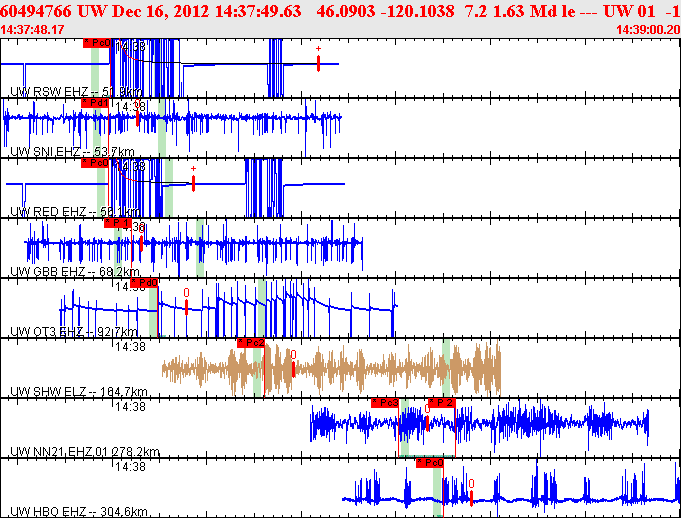
Task: Click the red 0 residual marker on HBO trace
Action: click(x=471, y=493)
